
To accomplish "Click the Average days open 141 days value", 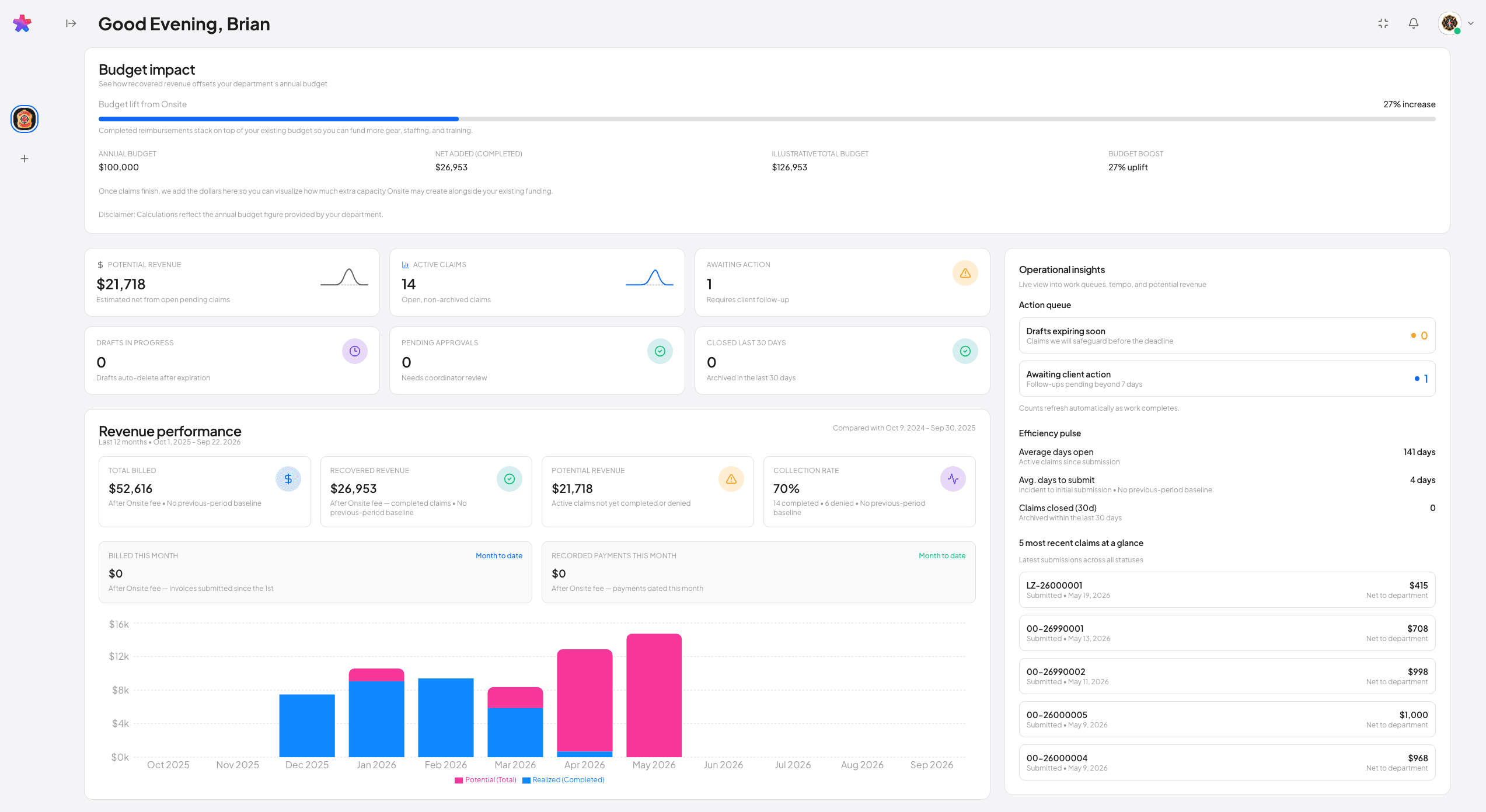I will pos(1419,452).
